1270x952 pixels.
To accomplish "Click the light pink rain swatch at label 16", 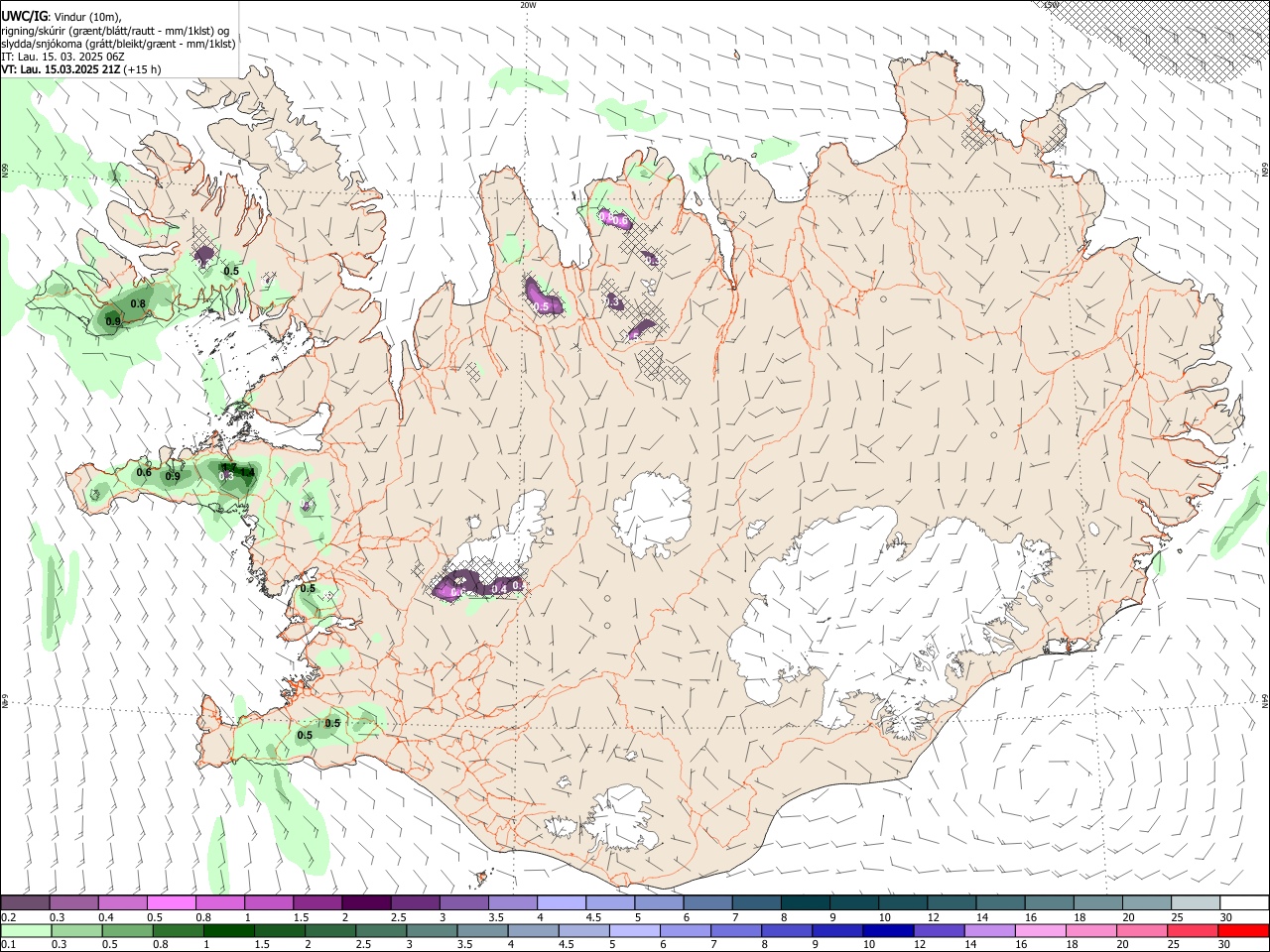I will pos(1041,930).
